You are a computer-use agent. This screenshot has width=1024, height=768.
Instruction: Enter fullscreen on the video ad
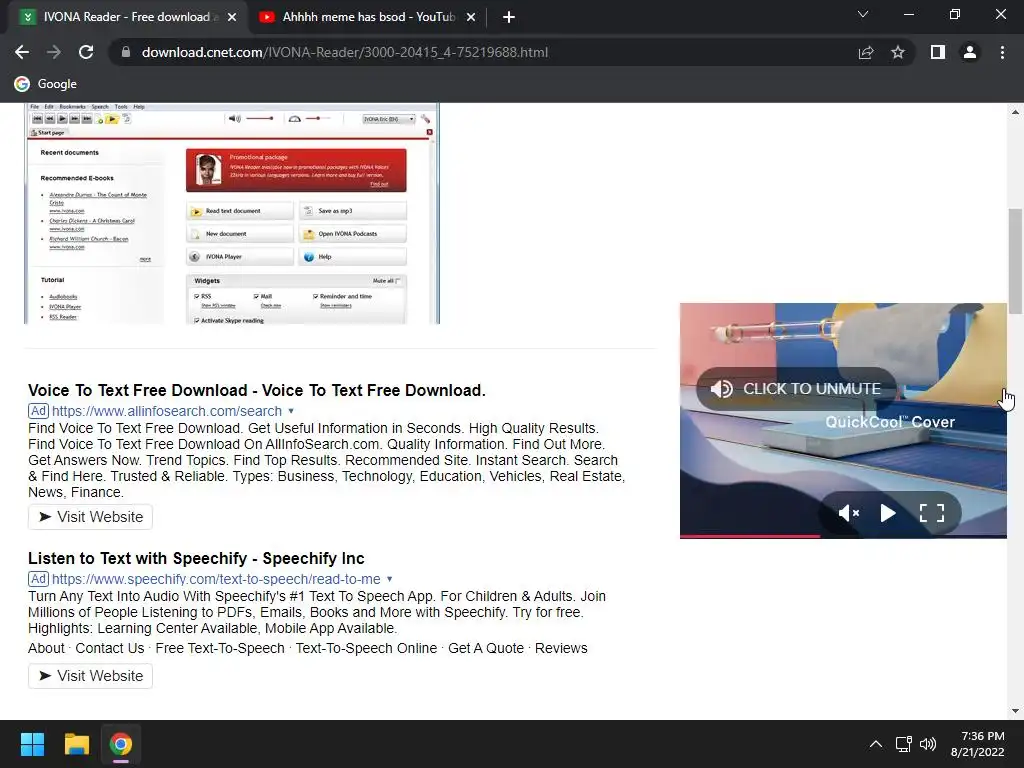pyautogui.click(x=932, y=513)
